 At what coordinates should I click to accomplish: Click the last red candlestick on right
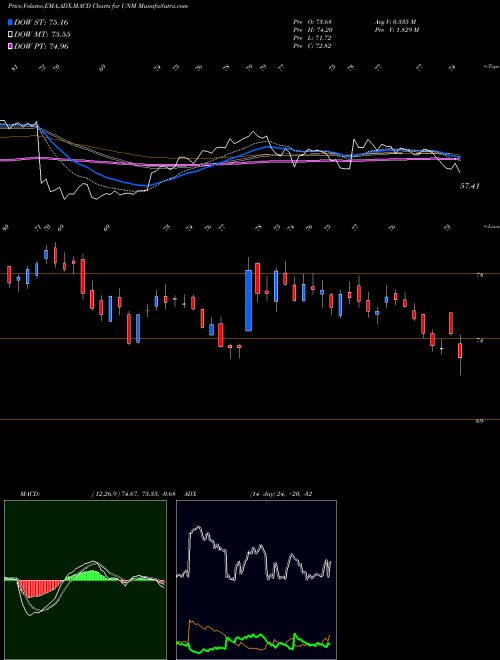[460, 351]
